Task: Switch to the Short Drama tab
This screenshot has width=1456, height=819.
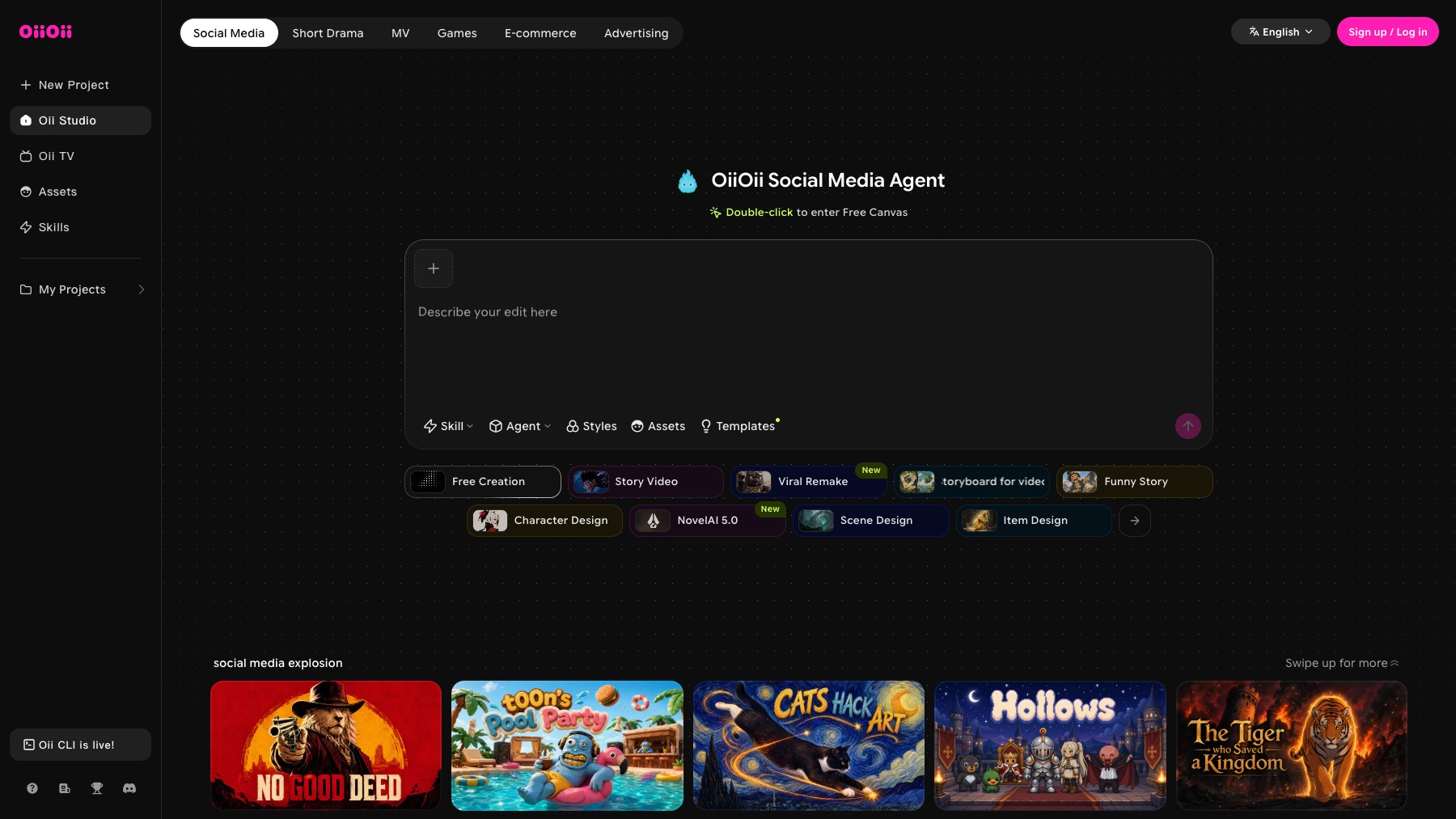Action: tap(328, 33)
